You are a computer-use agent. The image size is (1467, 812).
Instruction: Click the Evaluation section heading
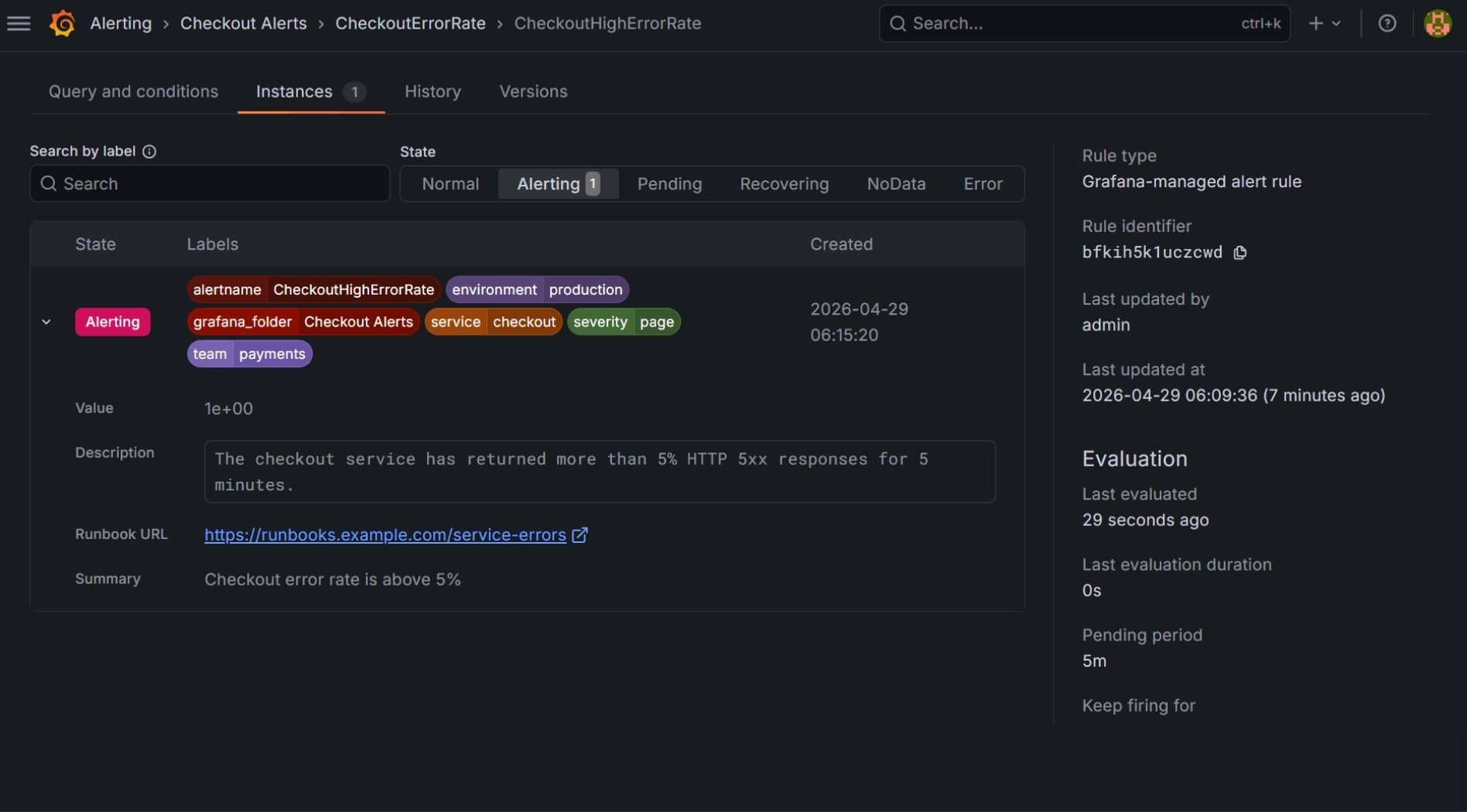coord(1134,459)
